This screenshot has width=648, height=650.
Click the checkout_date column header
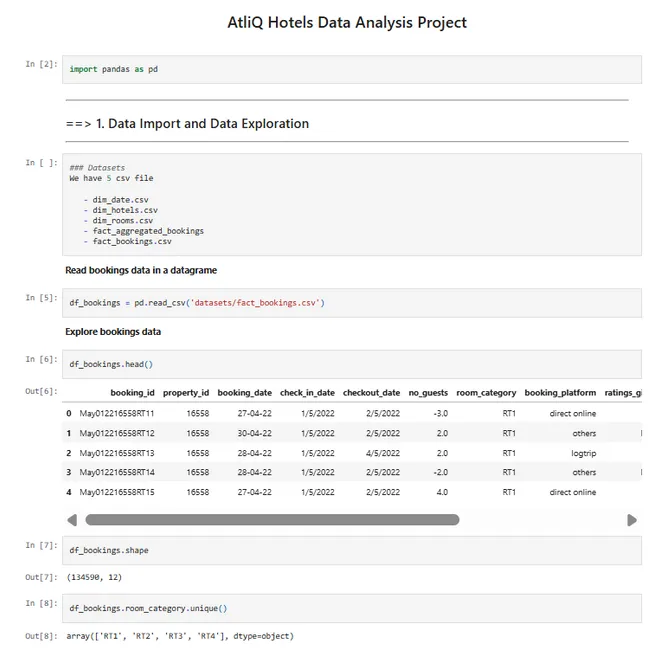tap(371, 393)
